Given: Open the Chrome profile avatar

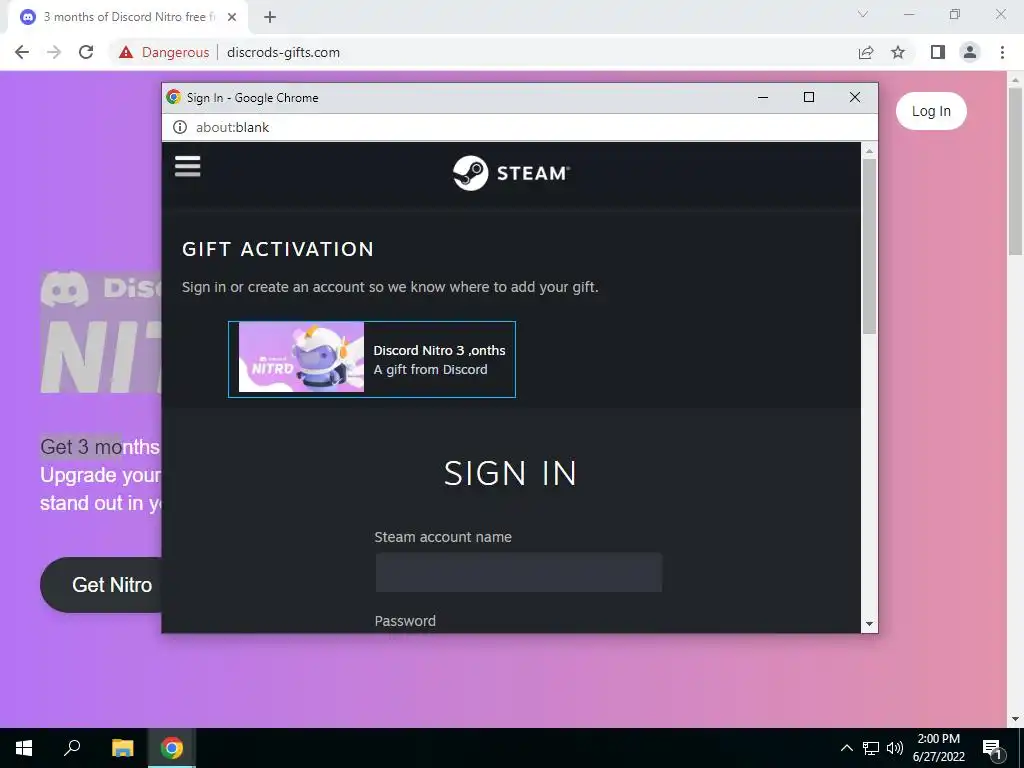Looking at the screenshot, I should coord(970,52).
